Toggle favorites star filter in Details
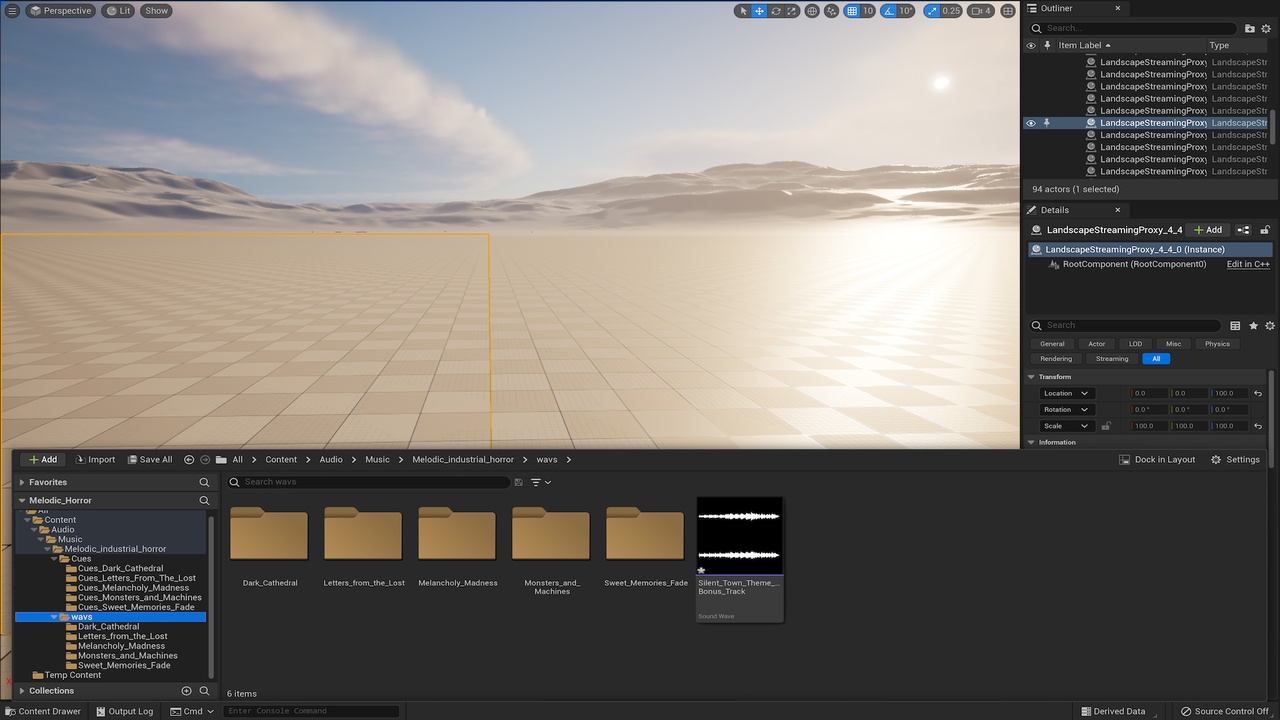The image size is (1280, 720). [1253, 326]
